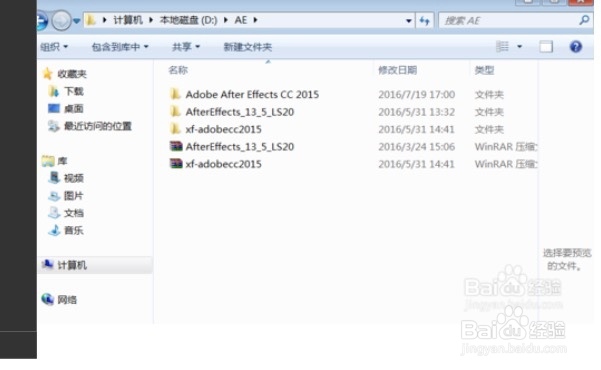
Task: Select 库 in the navigation pane
Action: click(62, 161)
